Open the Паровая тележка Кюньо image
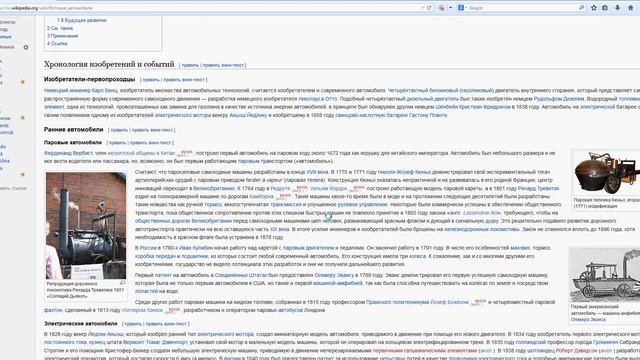 point(606,172)
